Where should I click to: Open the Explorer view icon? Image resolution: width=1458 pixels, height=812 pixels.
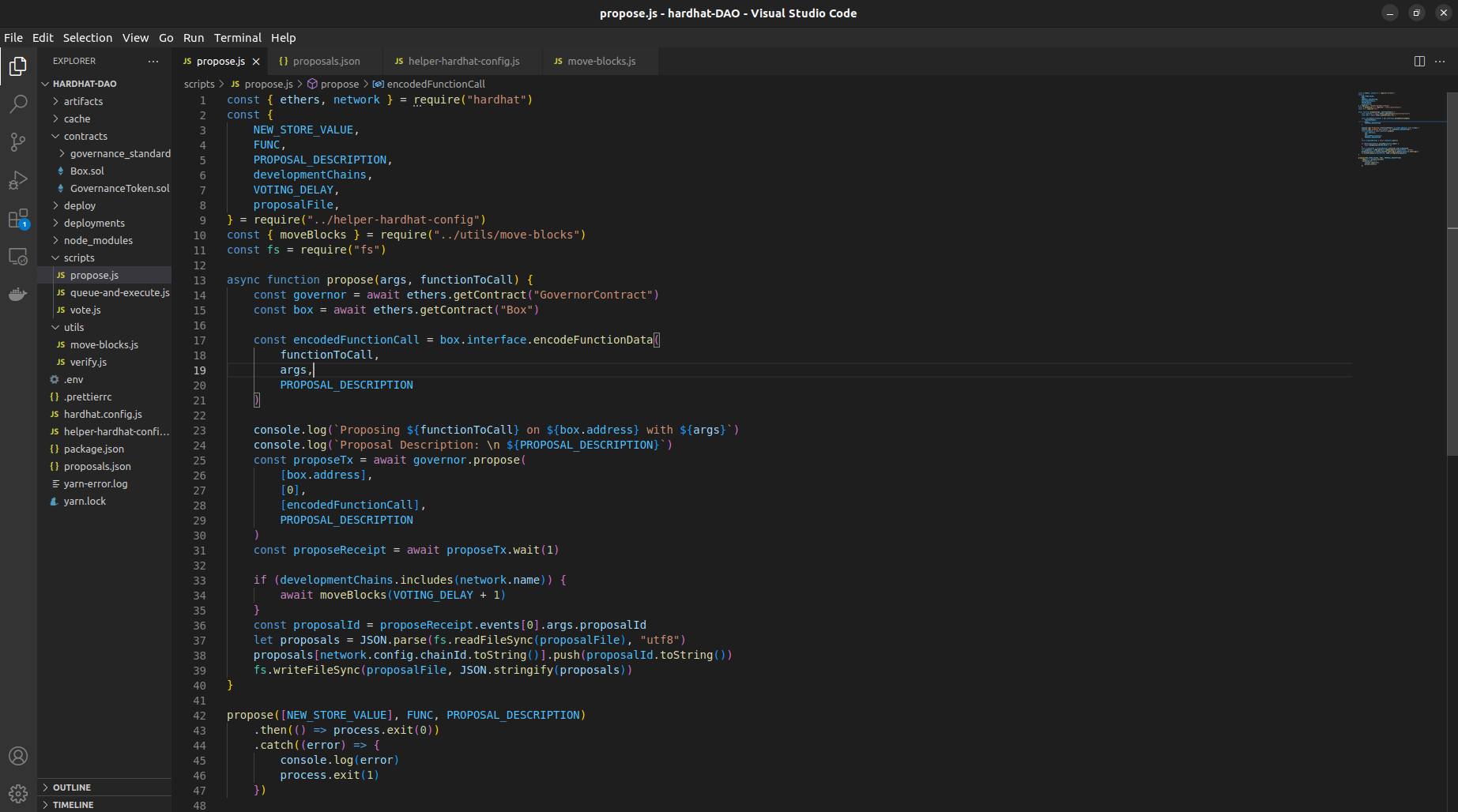pyautogui.click(x=18, y=66)
